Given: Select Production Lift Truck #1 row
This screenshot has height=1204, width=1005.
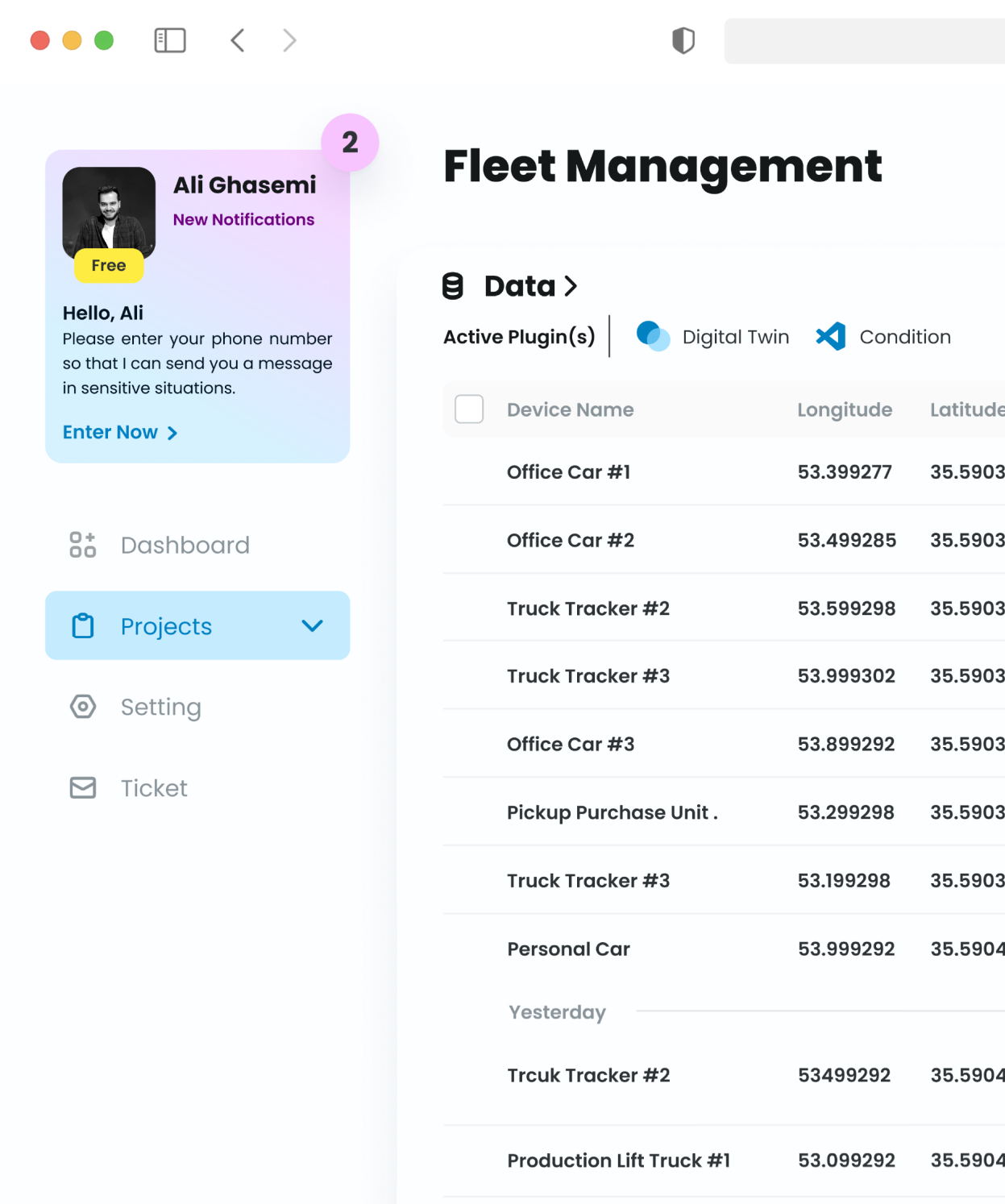Looking at the screenshot, I should [724, 1160].
